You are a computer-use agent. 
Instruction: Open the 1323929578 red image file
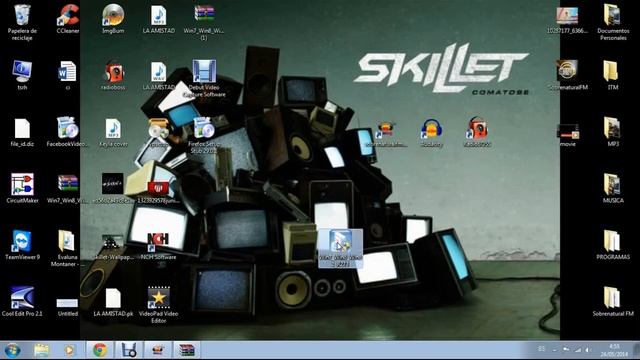click(158, 191)
